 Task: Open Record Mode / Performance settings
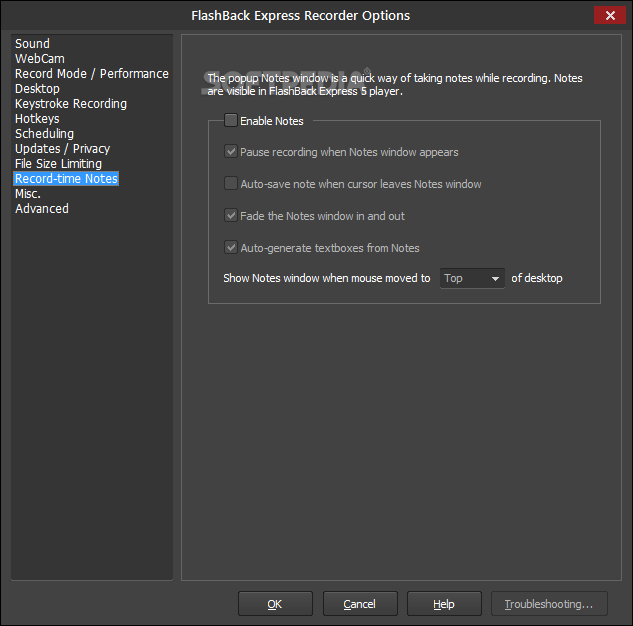click(92, 73)
